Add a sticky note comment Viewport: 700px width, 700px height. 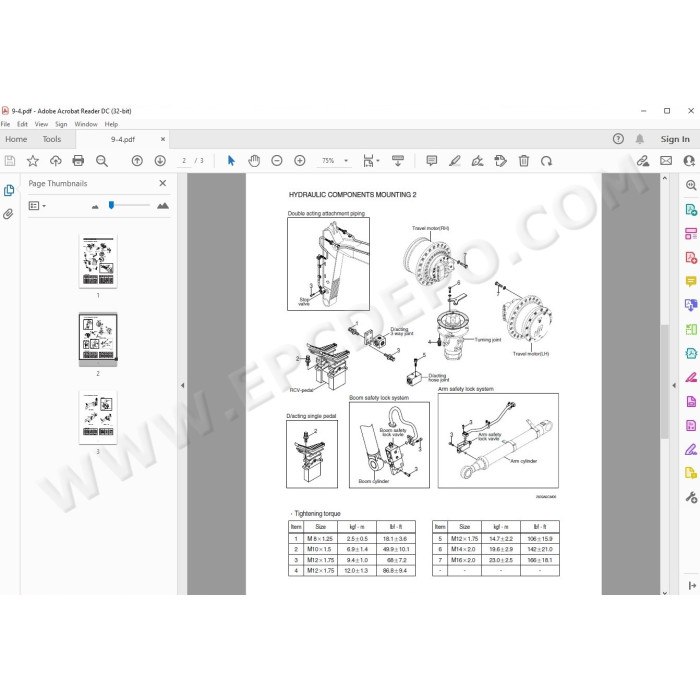[432, 161]
